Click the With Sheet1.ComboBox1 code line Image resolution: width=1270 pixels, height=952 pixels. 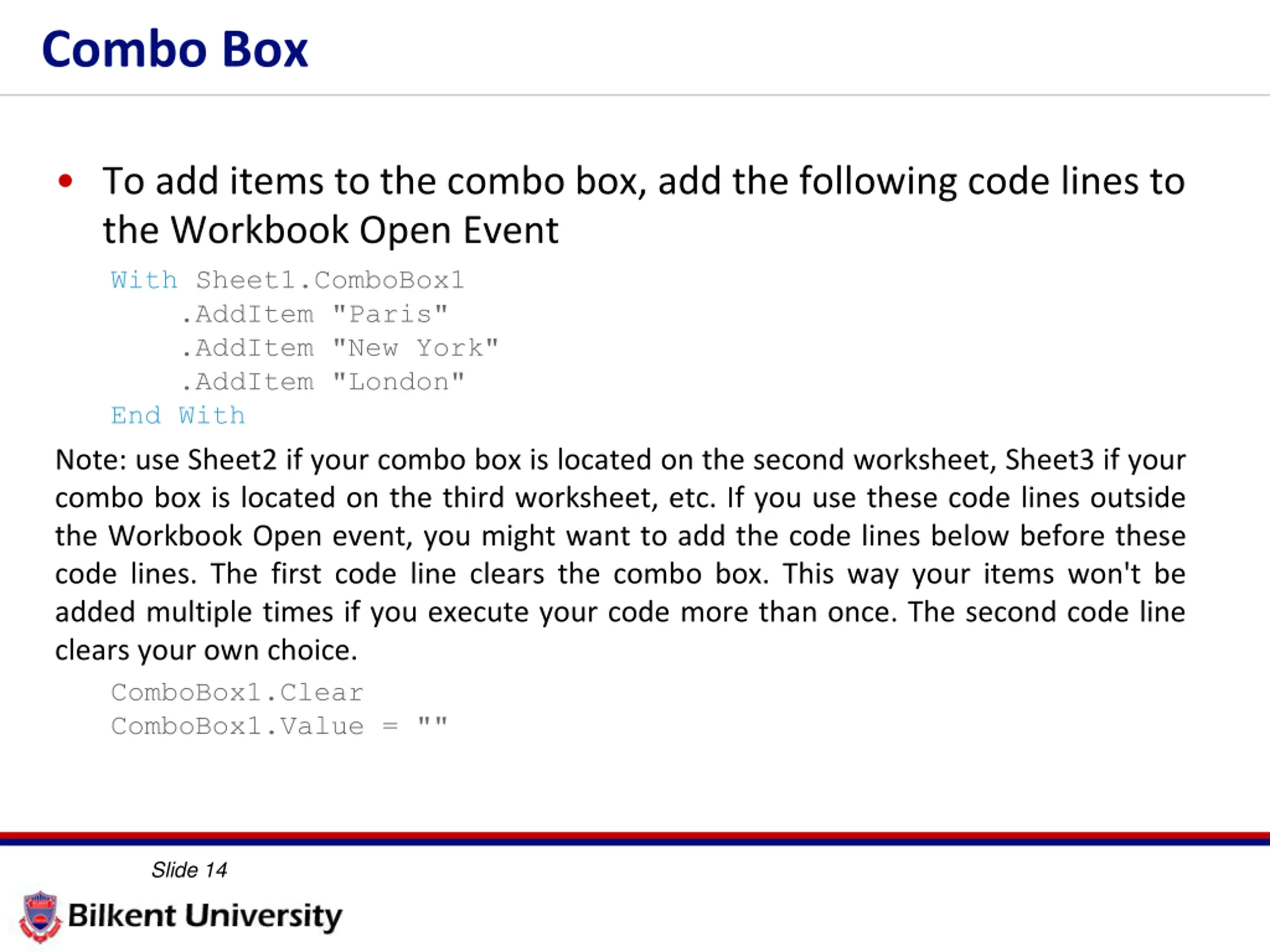point(287,280)
